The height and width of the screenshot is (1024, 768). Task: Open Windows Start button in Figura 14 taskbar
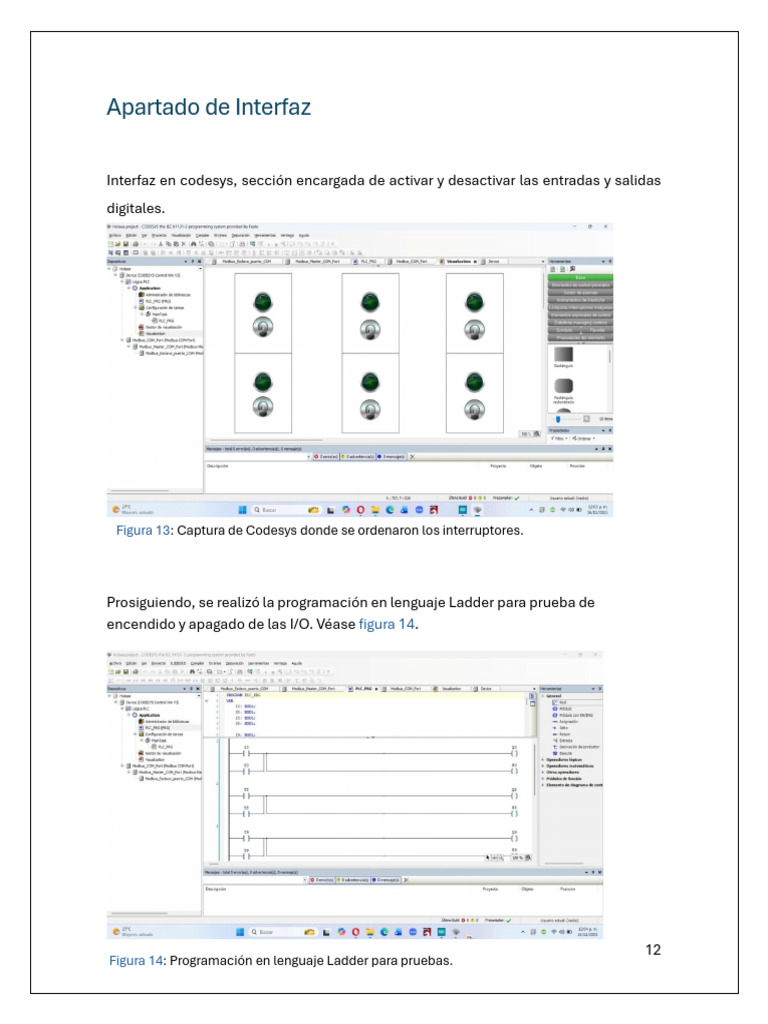pyautogui.click(x=240, y=932)
